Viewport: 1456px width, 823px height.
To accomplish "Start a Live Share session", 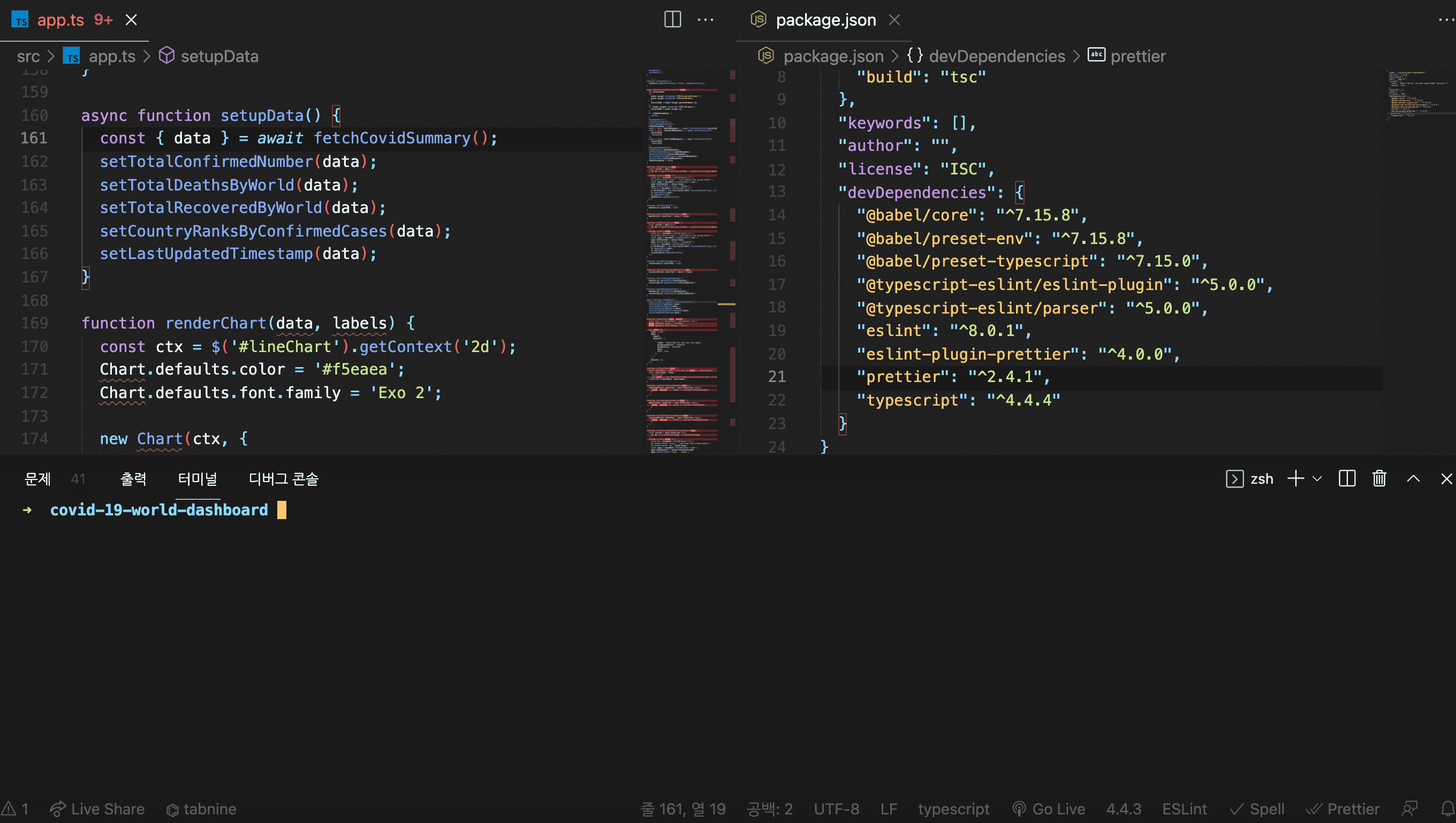I will pos(97,809).
